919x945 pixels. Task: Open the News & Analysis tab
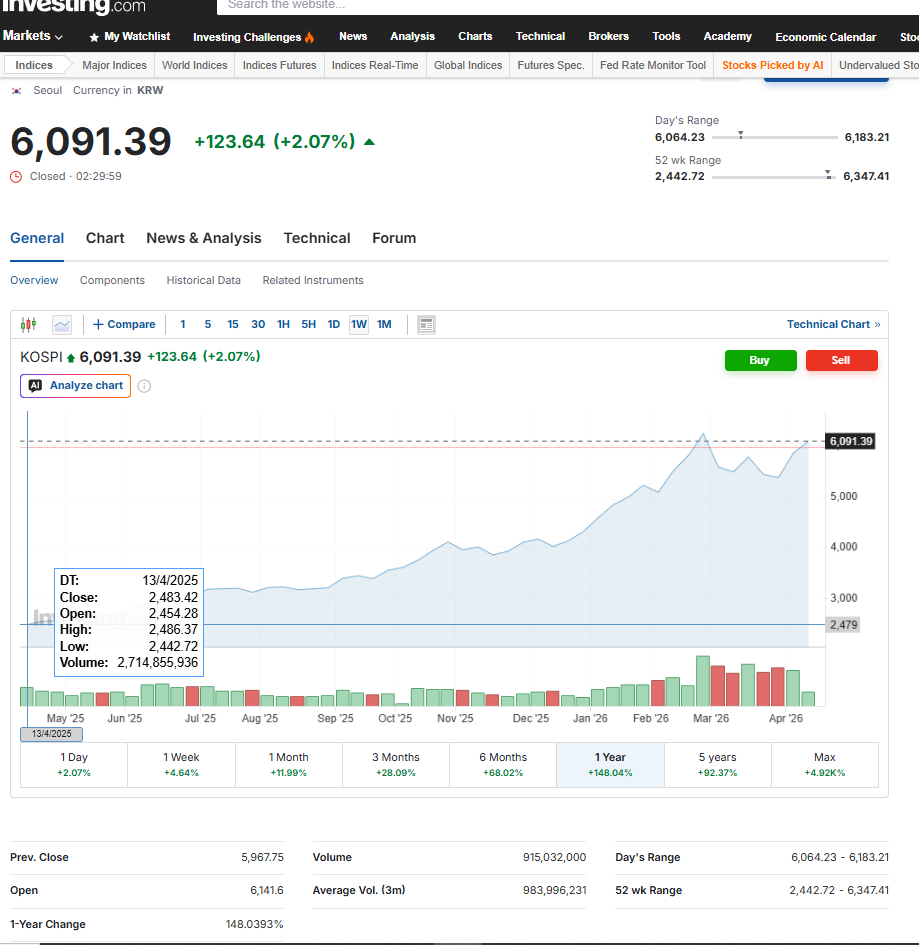(204, 238)
